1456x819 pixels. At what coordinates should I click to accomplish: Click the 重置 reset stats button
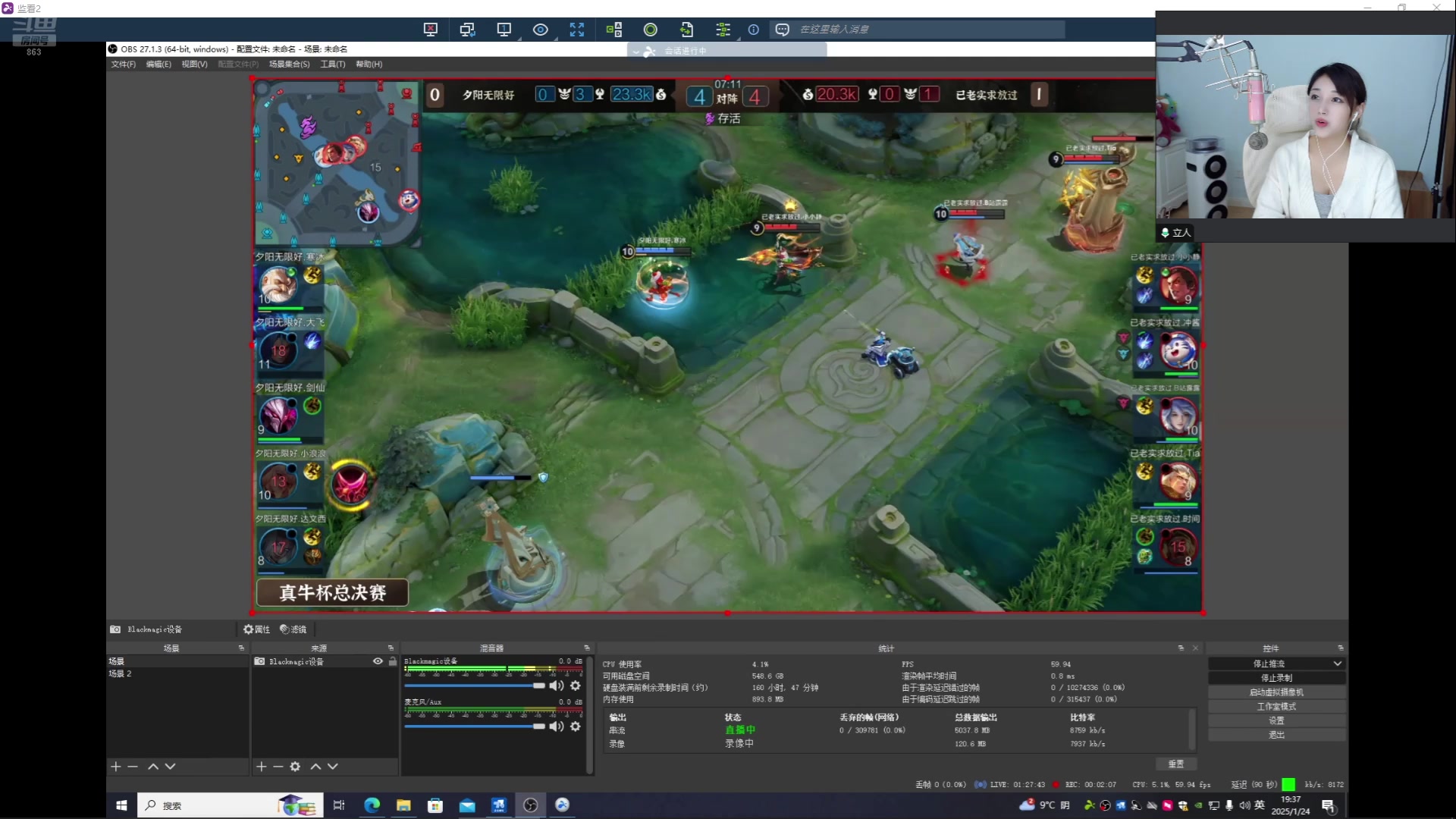pos(1176,764)
